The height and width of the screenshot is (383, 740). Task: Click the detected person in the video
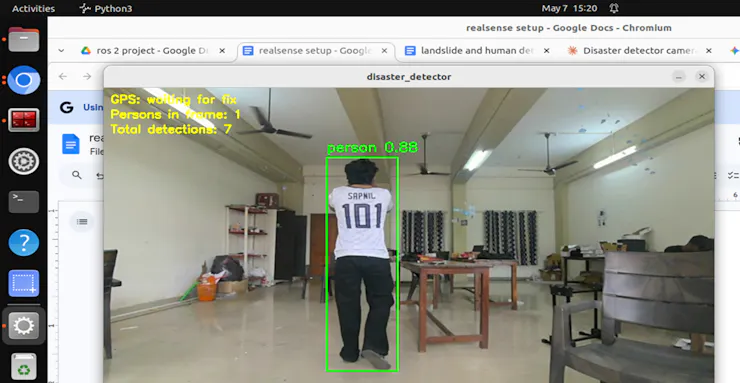(x=362, y=264)
